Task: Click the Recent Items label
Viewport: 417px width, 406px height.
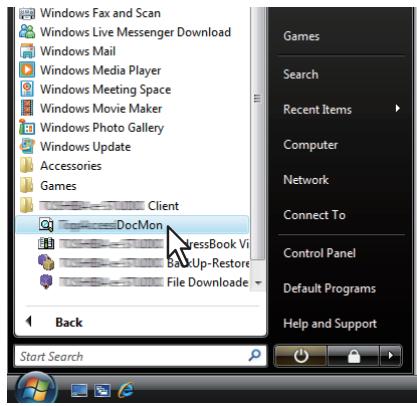Action: pyautogui.click(x=317, y=109)
